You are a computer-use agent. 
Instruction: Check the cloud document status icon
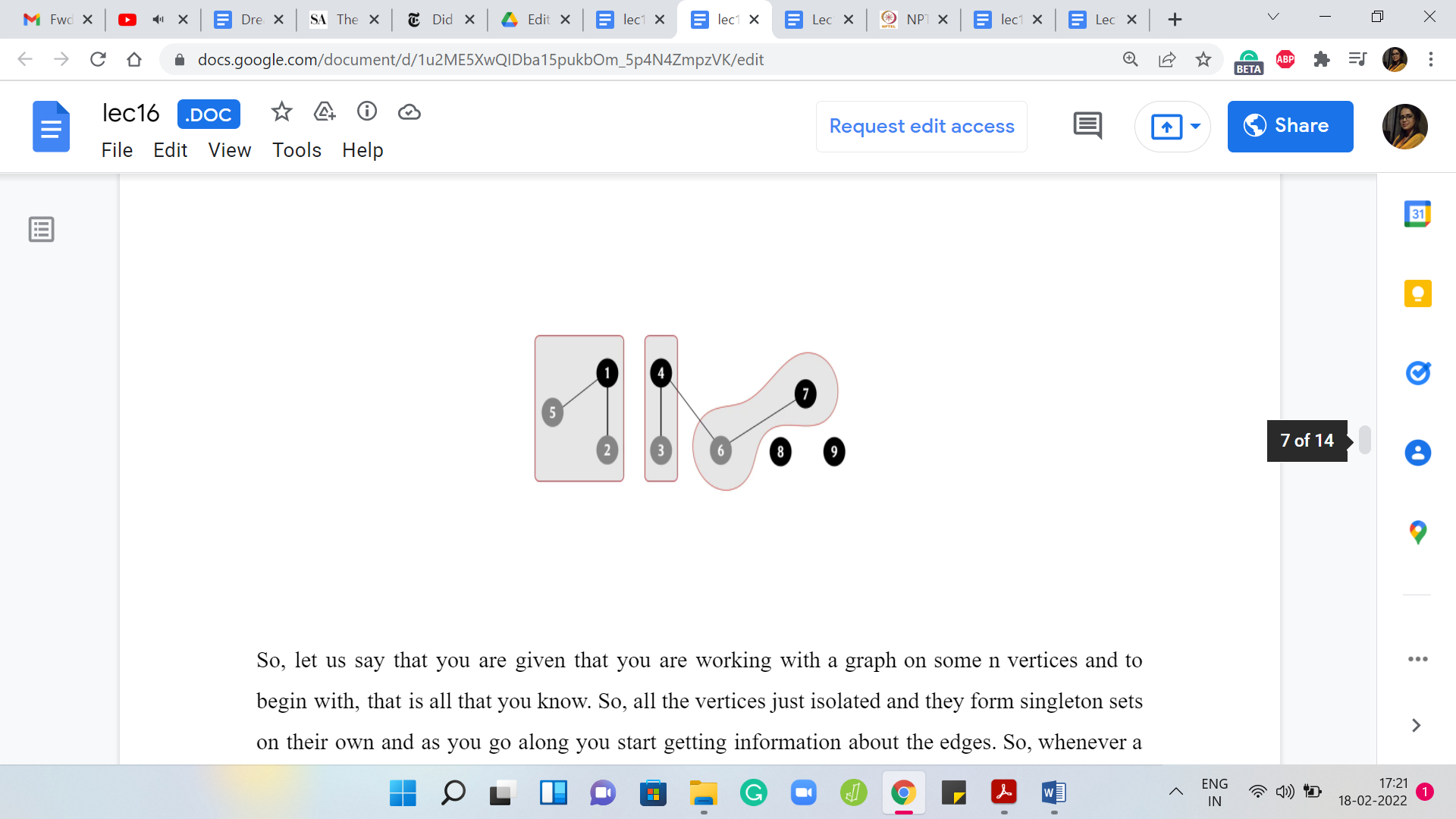coord(409,112)
